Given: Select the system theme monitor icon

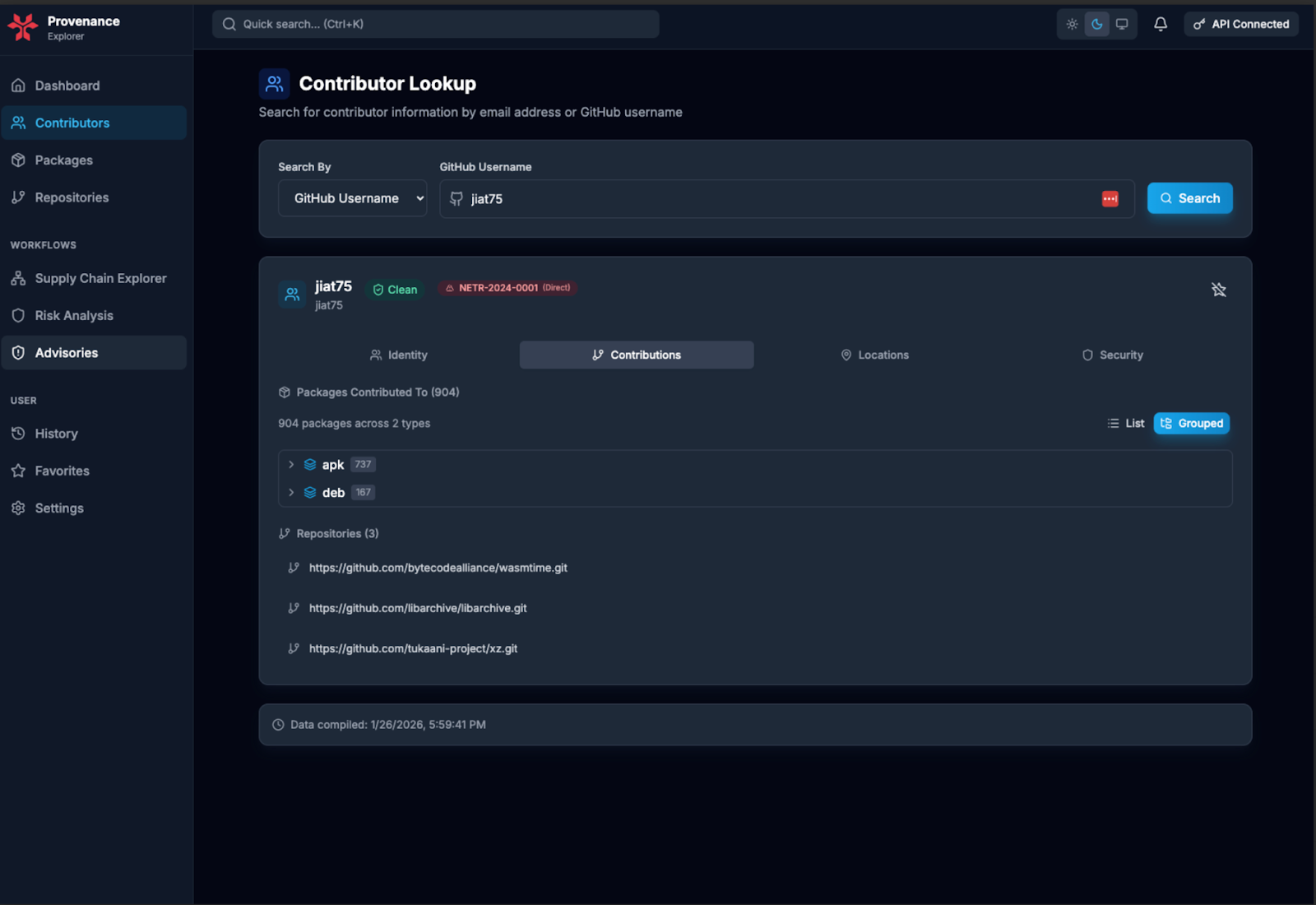Looking at the screenshot, I should click(1121, 24).
